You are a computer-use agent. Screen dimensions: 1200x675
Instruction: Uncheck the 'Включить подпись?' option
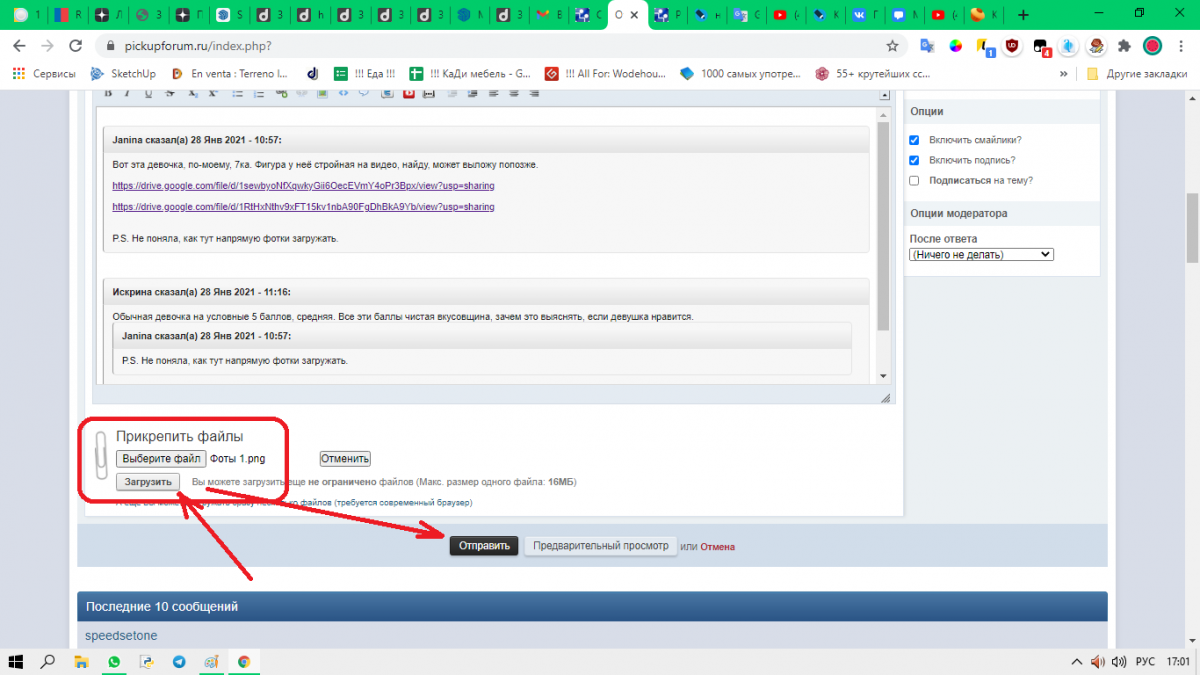tap(914, 160)
